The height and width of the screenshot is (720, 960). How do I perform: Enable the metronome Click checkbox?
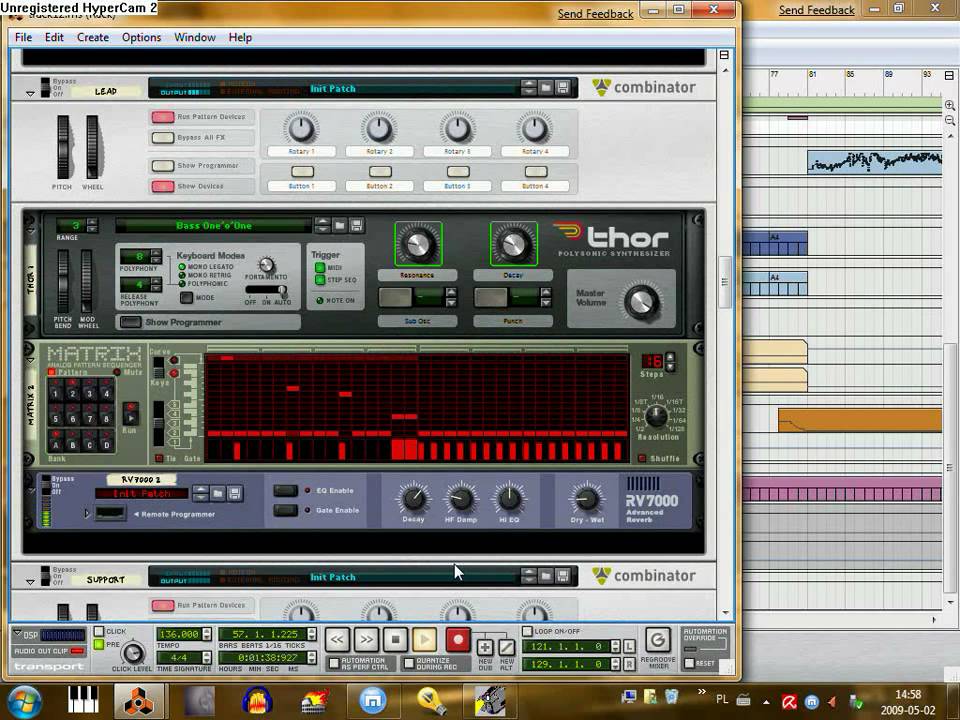point(99,631)
